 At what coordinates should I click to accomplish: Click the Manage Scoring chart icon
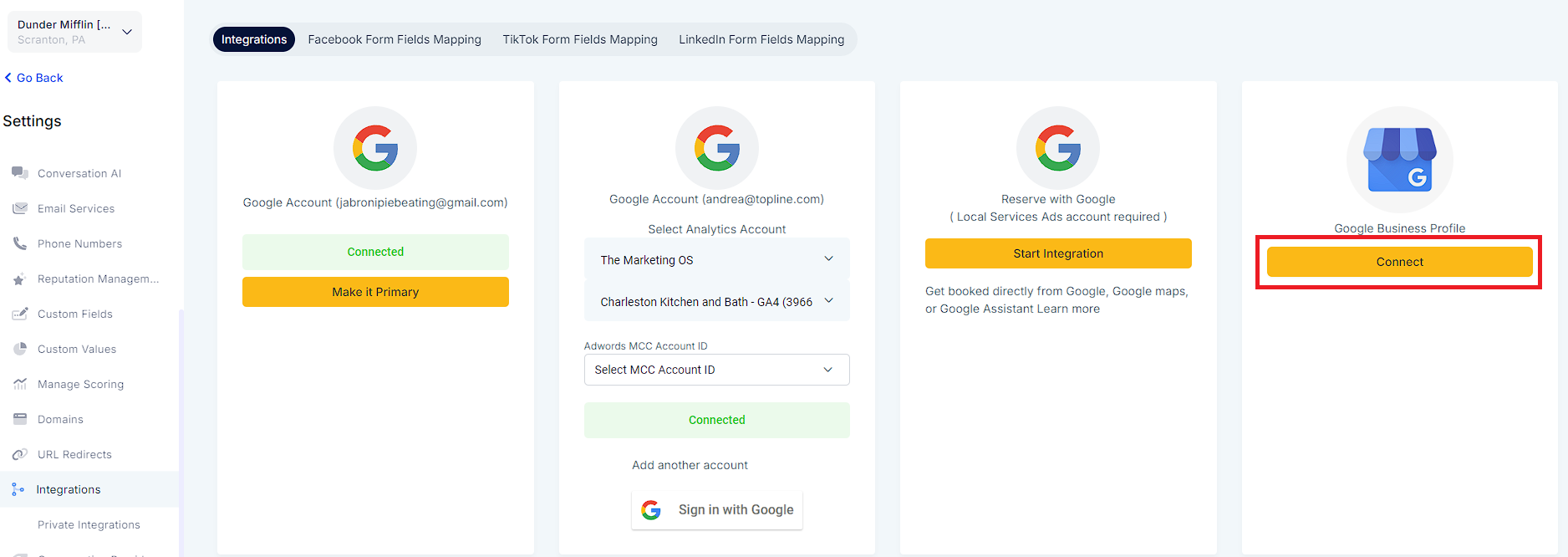point(20,384)
